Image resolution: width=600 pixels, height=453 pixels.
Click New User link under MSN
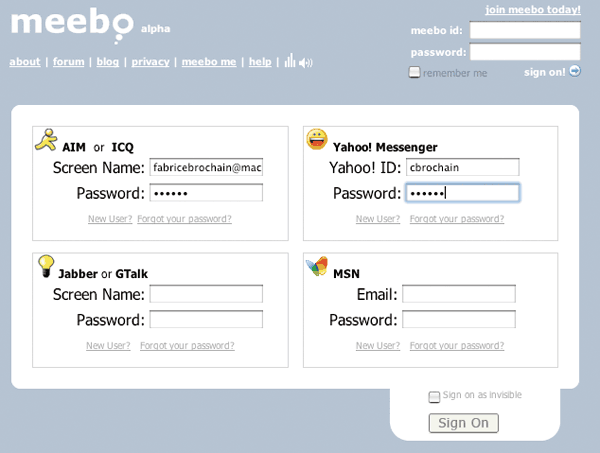click(x=378, y=346)
